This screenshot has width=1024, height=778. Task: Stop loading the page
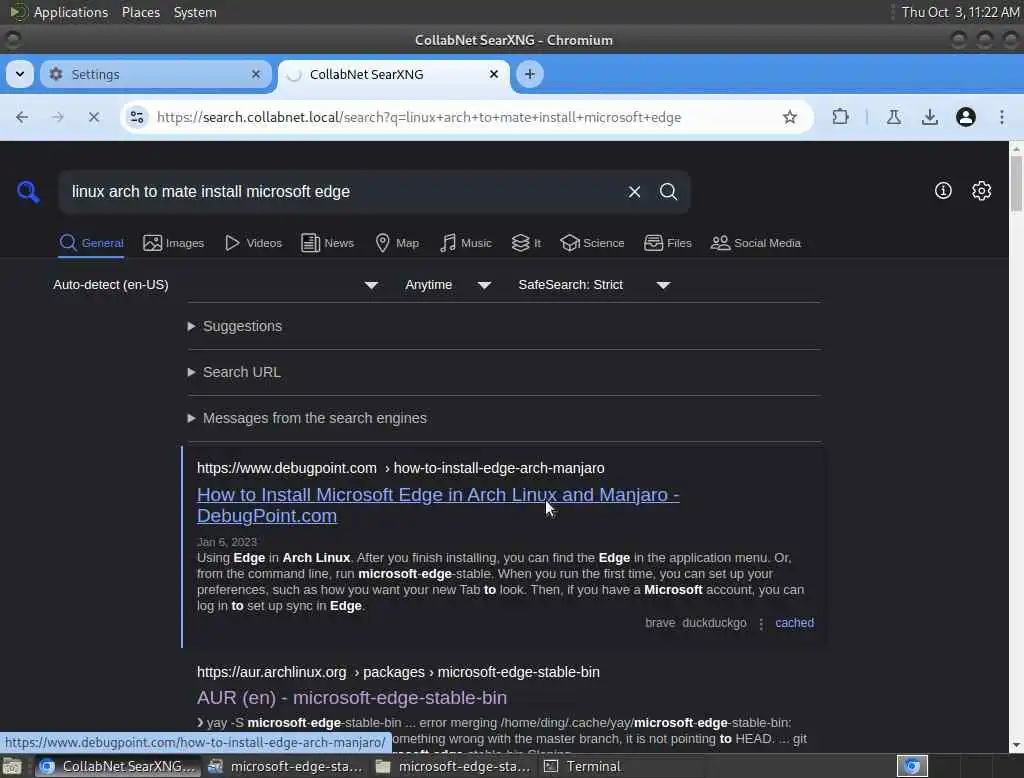click(x=93, y=117)
